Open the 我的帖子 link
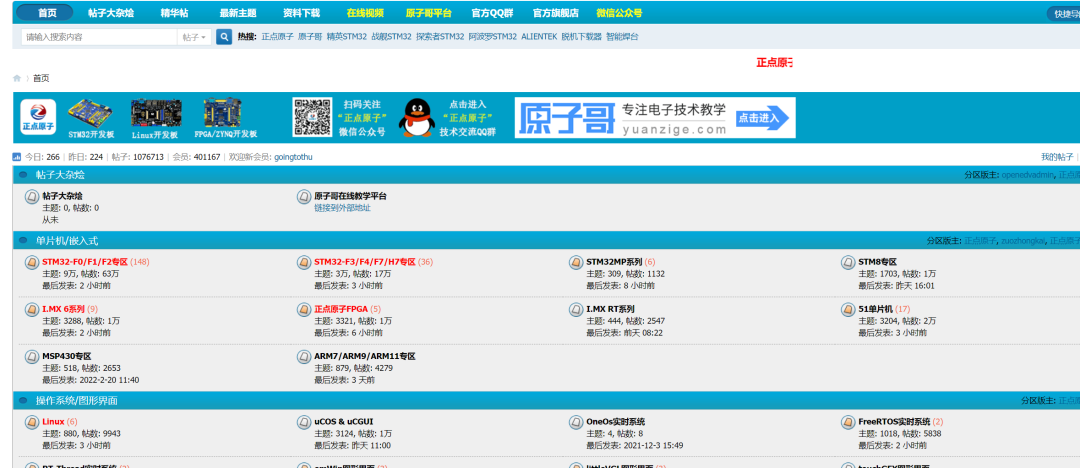 (1057, 157)
